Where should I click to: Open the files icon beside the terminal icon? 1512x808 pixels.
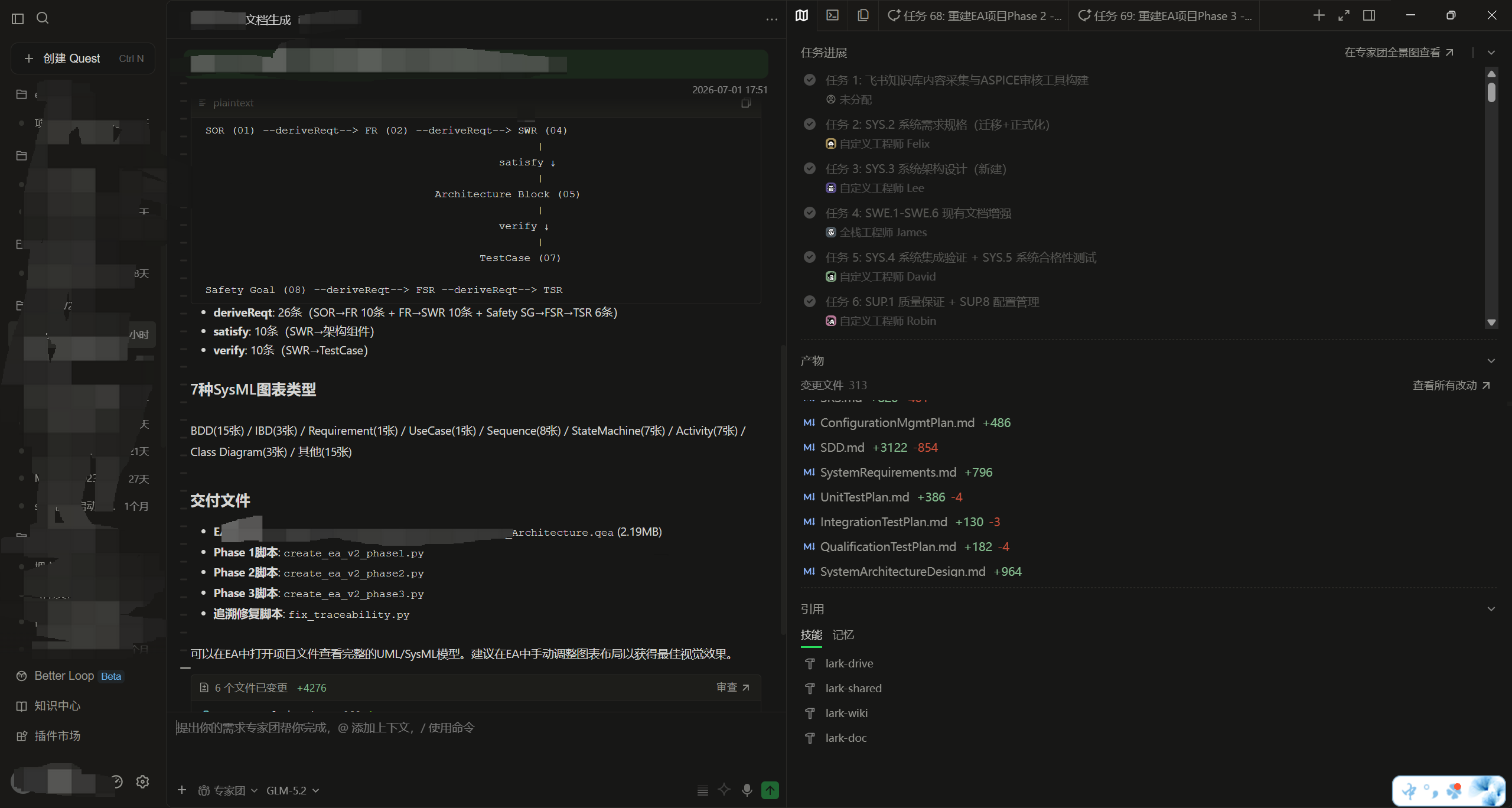pyautogui.click(x=863, y=15)
